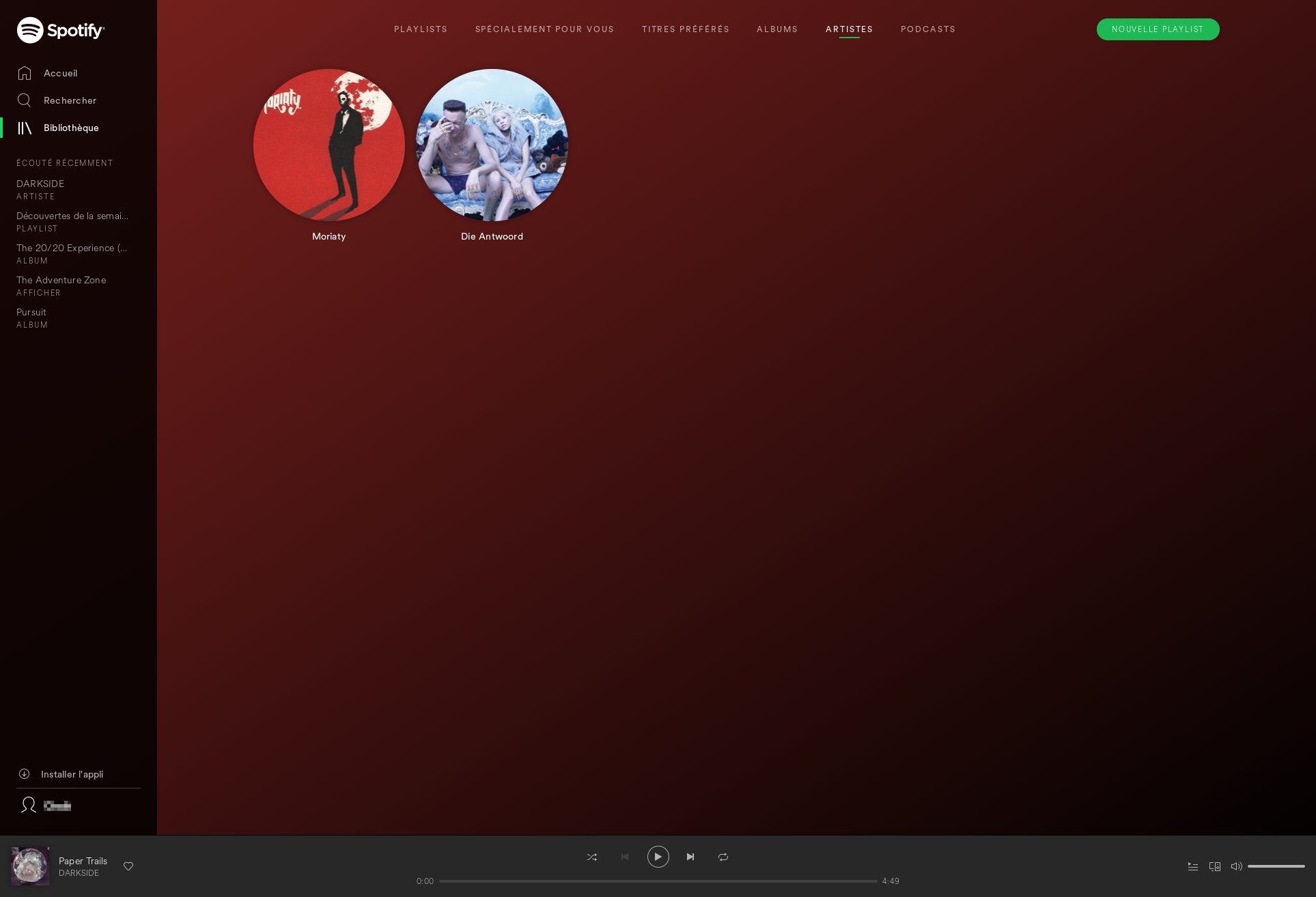Open the Pursuit album
This screenshot has height=897, width=1316.
tap(31, 312)
